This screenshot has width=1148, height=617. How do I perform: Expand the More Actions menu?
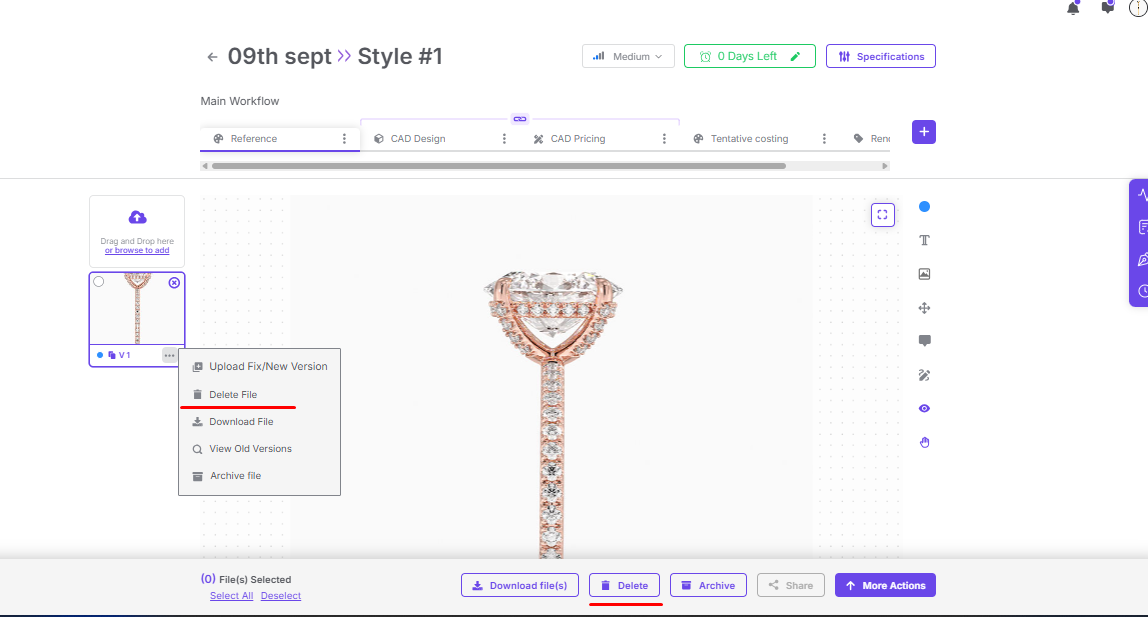coord(885,586)
